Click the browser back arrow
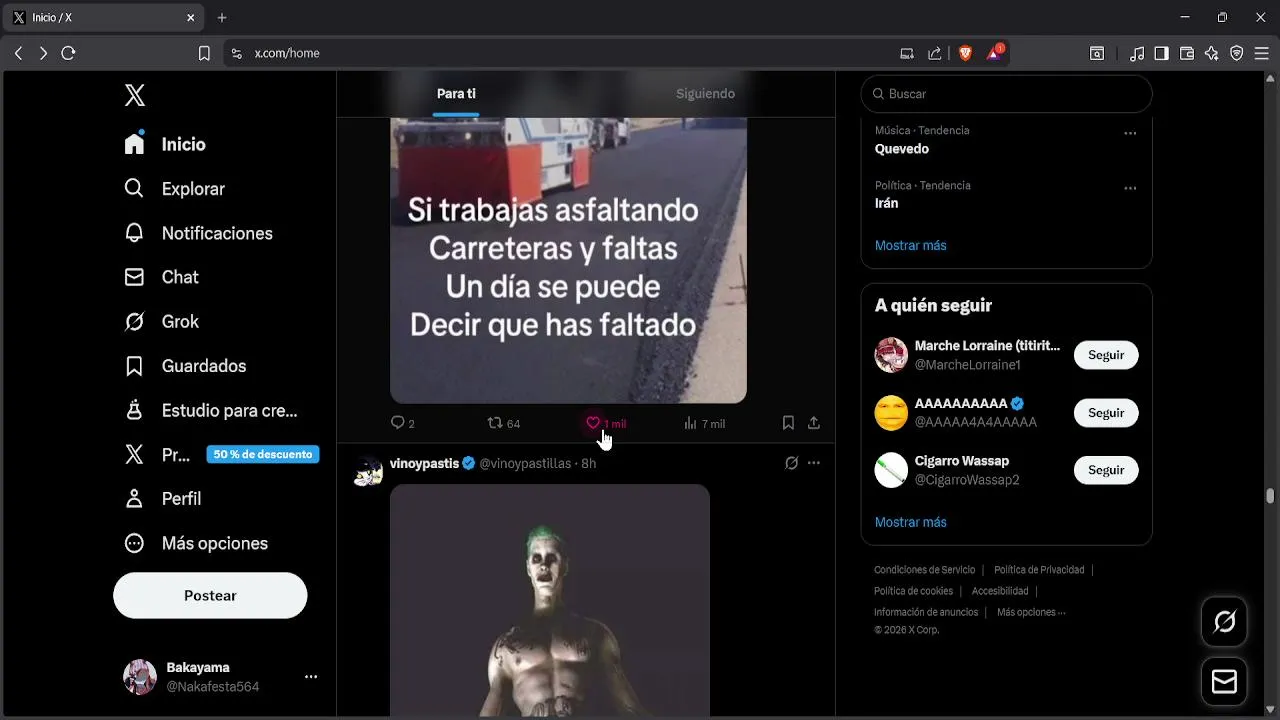Viewport: 1280px width, 720px height. click(18, 53)
